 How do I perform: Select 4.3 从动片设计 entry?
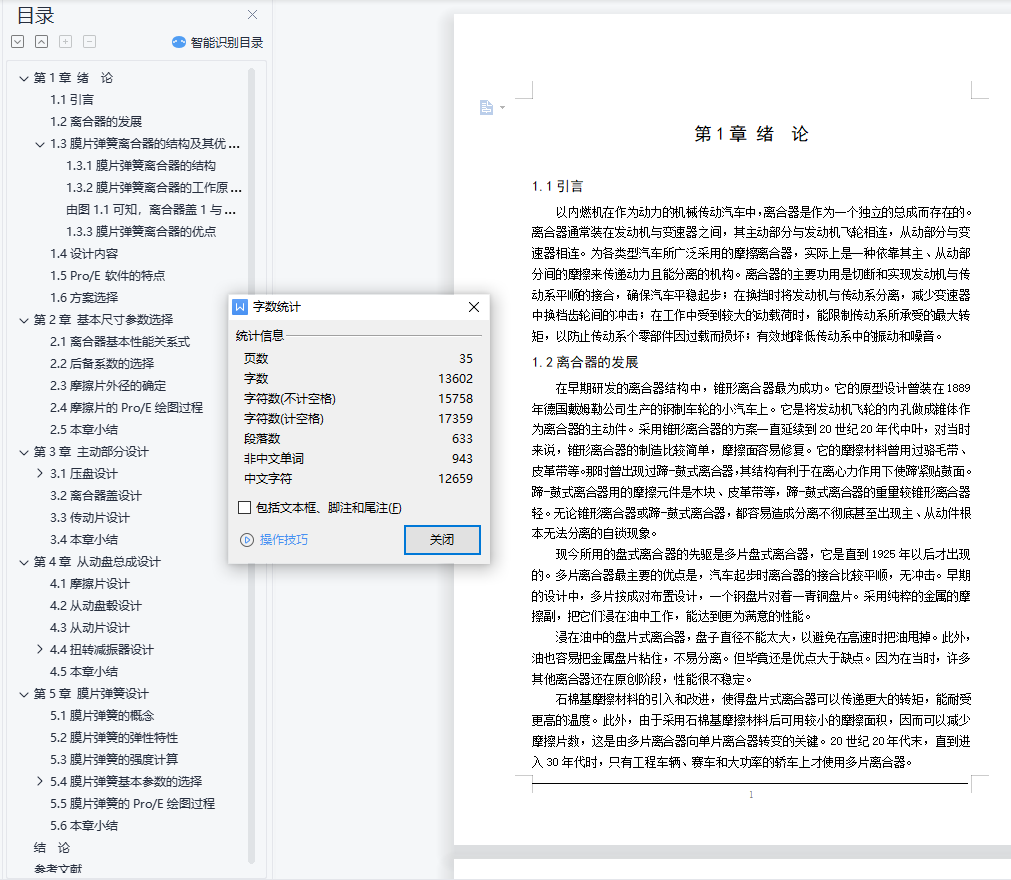tap(90, 628)
